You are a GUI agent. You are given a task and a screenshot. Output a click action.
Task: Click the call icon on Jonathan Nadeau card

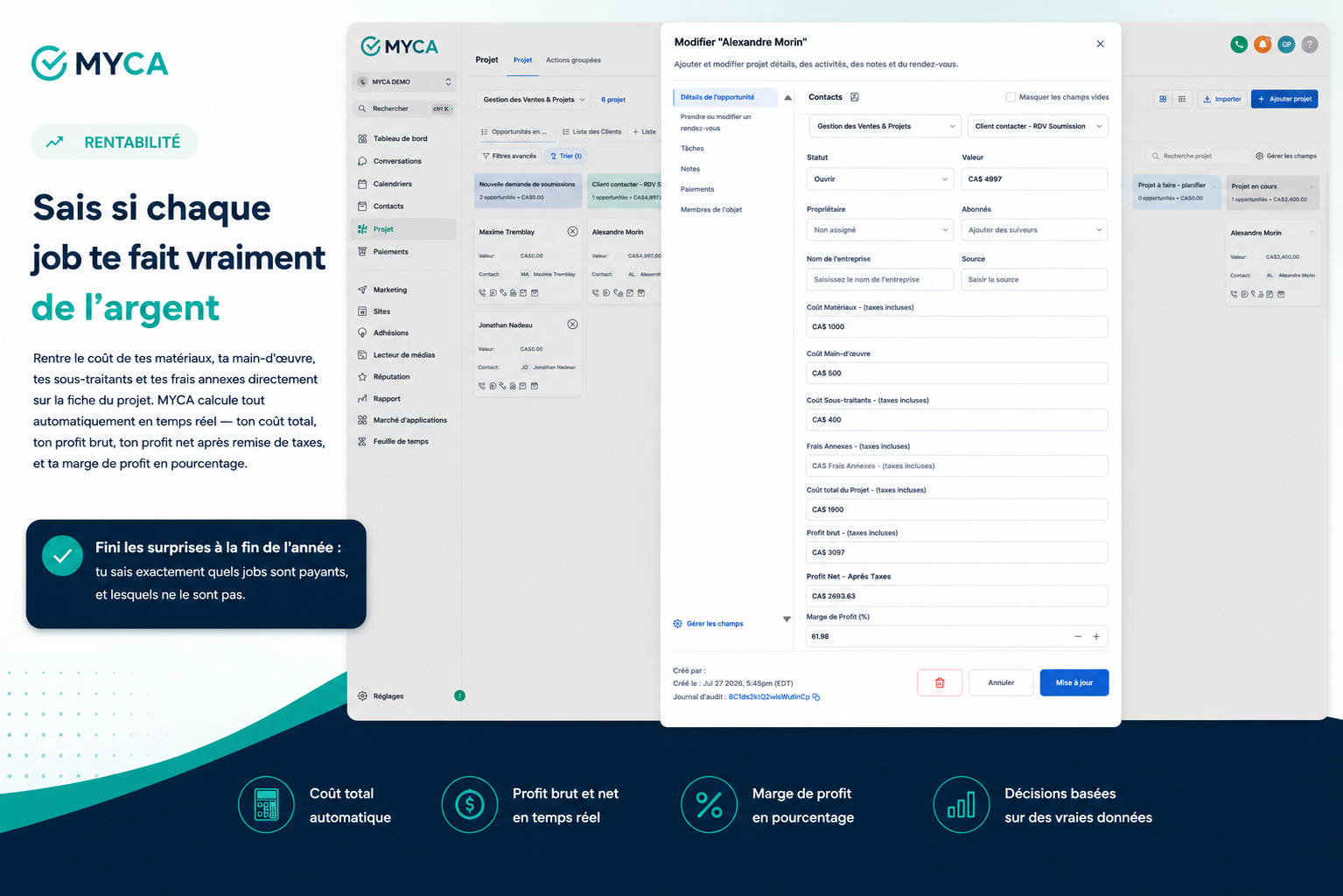click(482, 386)
